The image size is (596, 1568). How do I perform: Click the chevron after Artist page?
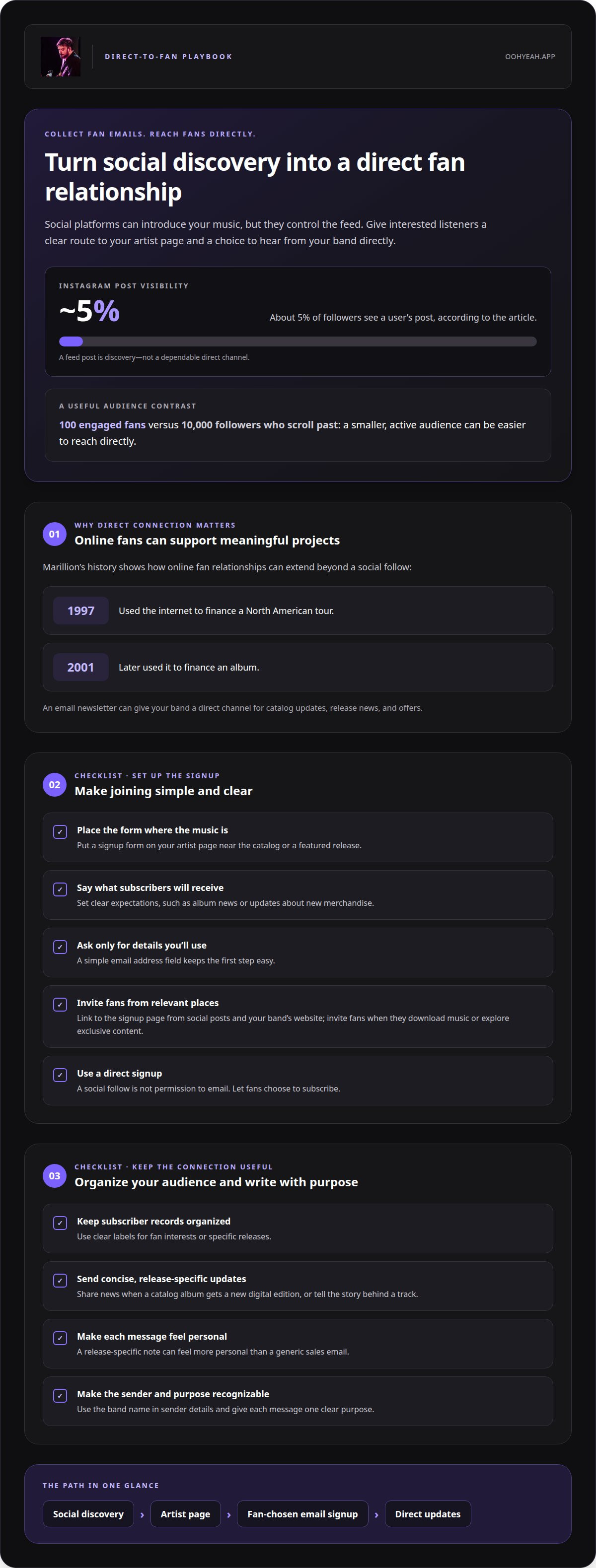pyautogui.click(x=229, y=1514)
